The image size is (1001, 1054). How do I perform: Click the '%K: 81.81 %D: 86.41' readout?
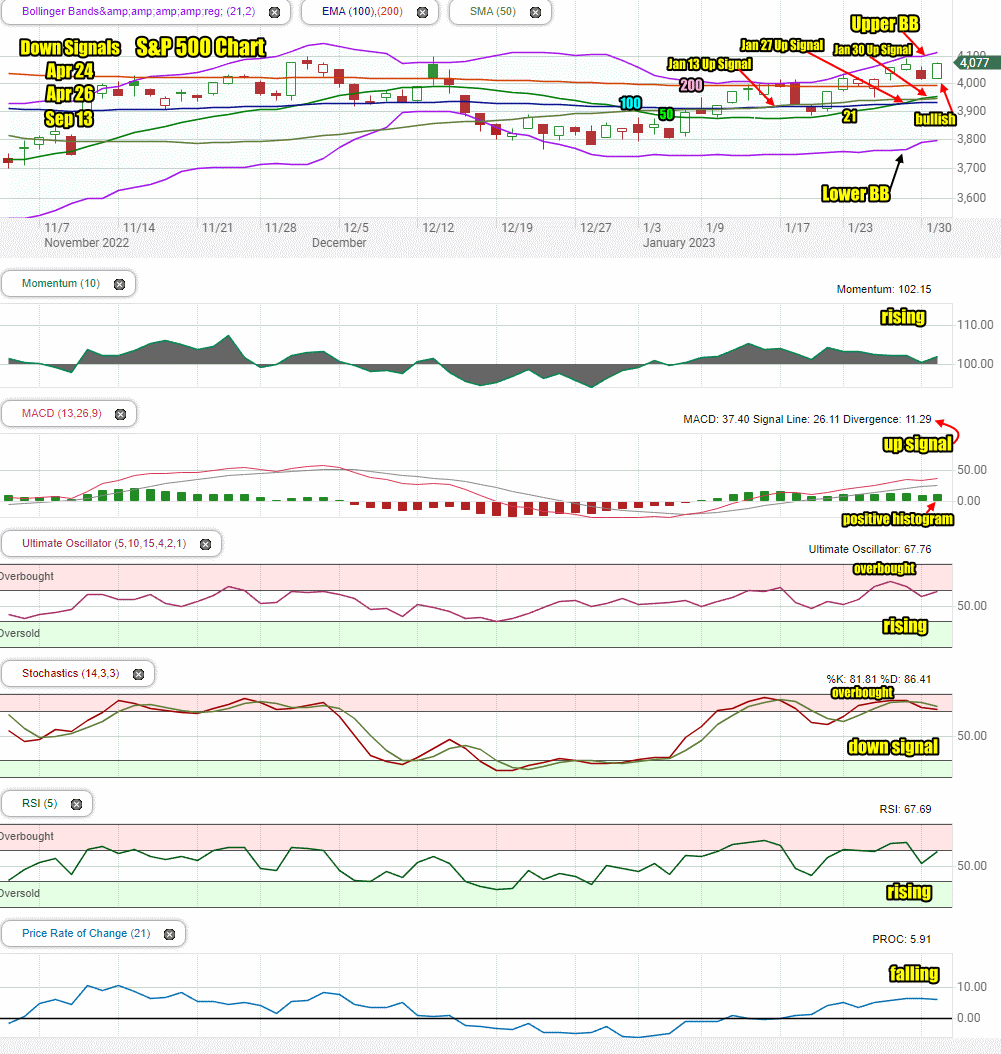click(879, 679)
